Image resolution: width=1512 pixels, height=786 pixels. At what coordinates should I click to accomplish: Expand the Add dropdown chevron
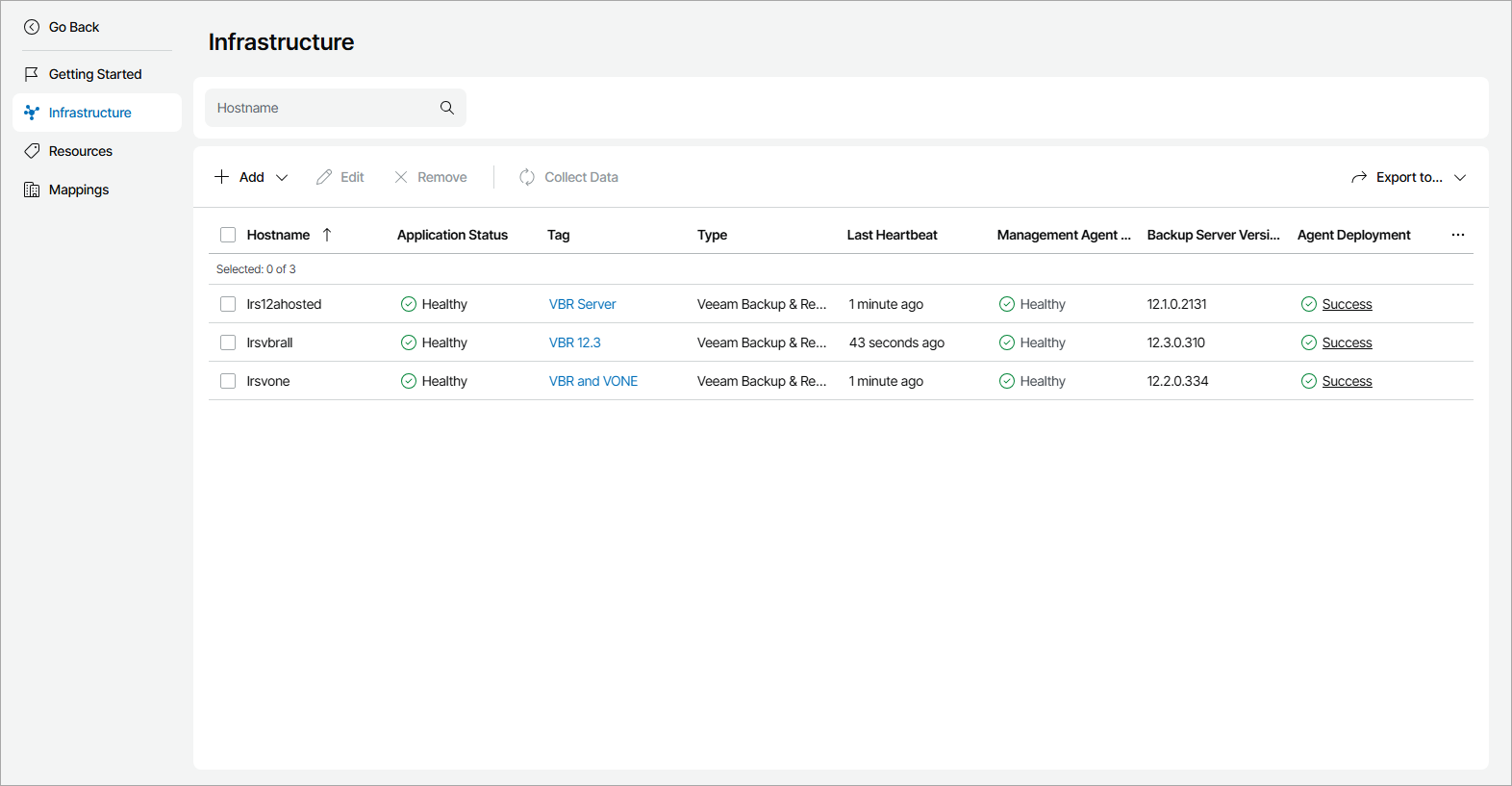[x=282, y=177]
